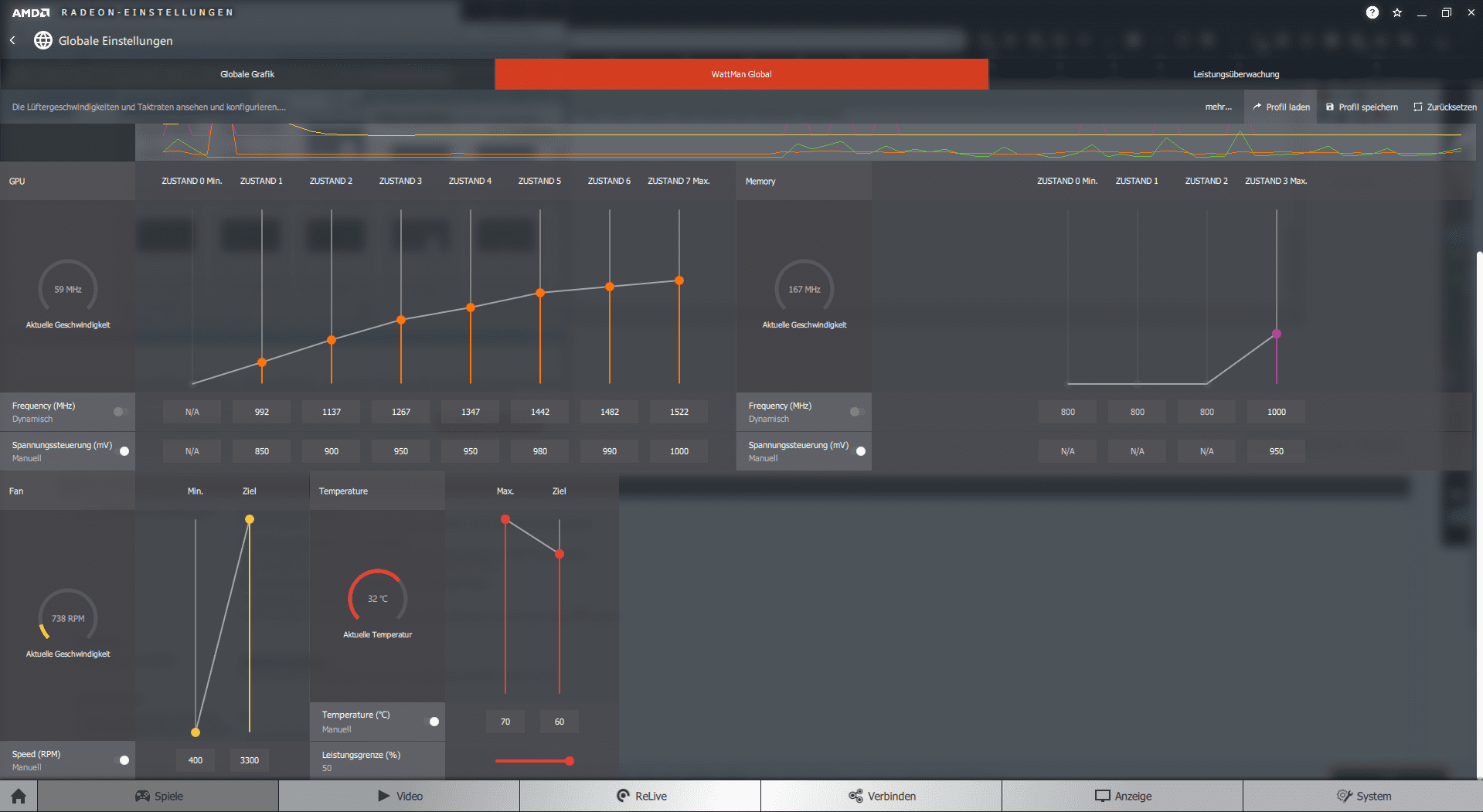Screen dimensions: 1483x812
Task: Click fan target speed field 3300
Action: 250,760
